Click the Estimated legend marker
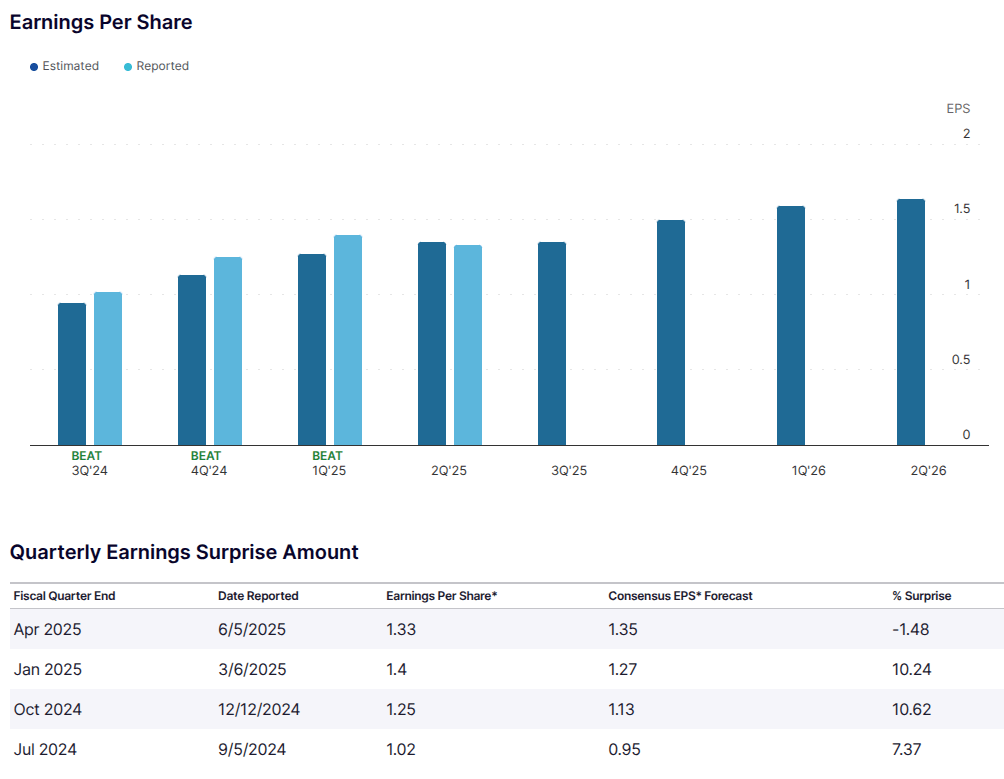The image size is (1004, 779). click(33, 66)
